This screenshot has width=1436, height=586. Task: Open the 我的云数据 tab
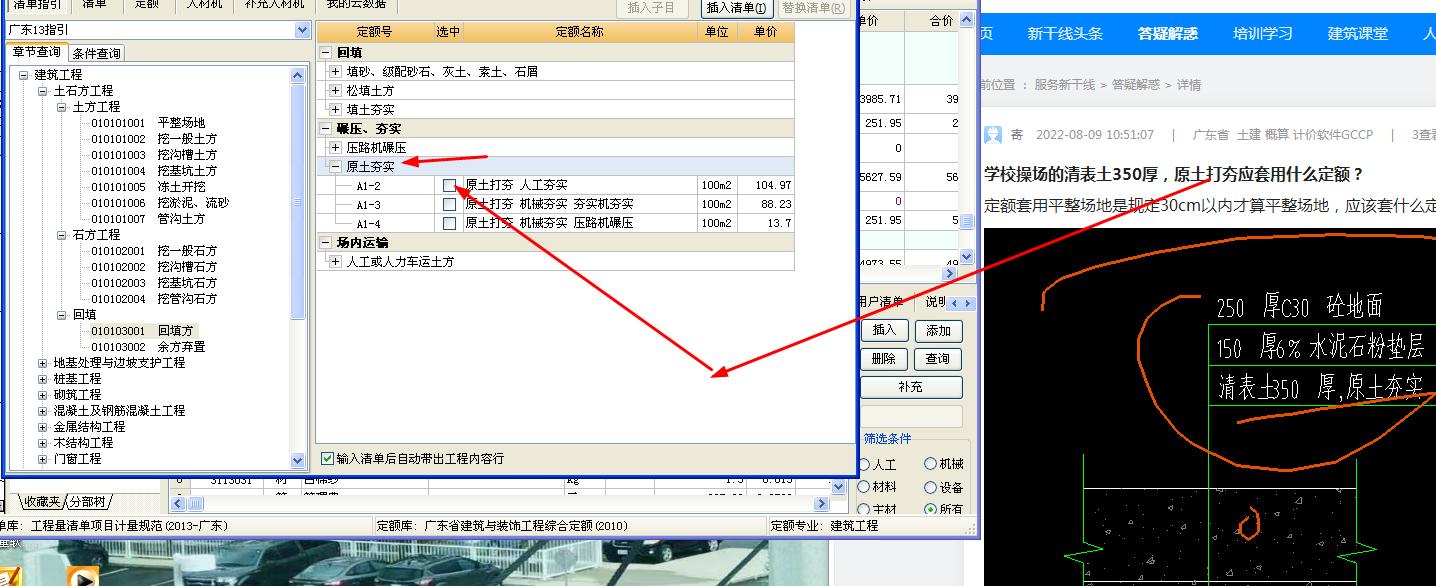point(356,6)
